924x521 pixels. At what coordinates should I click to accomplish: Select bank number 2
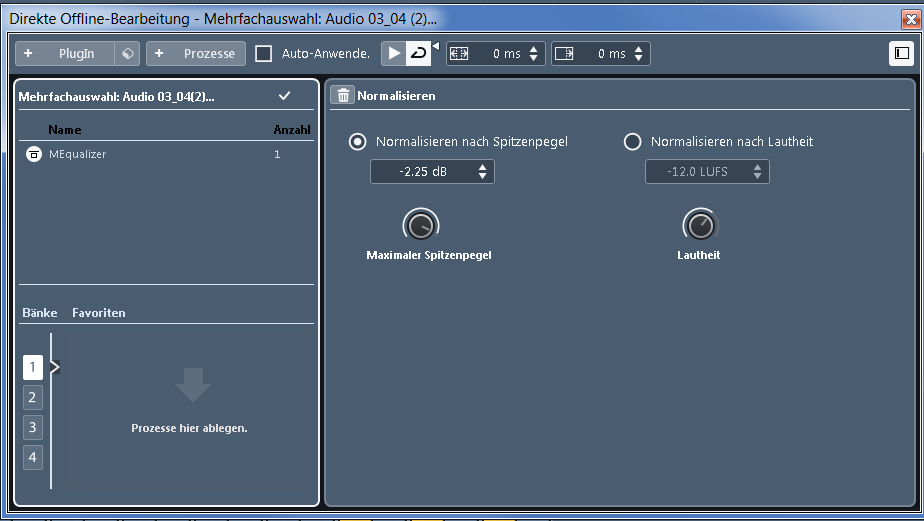[33, 397]
